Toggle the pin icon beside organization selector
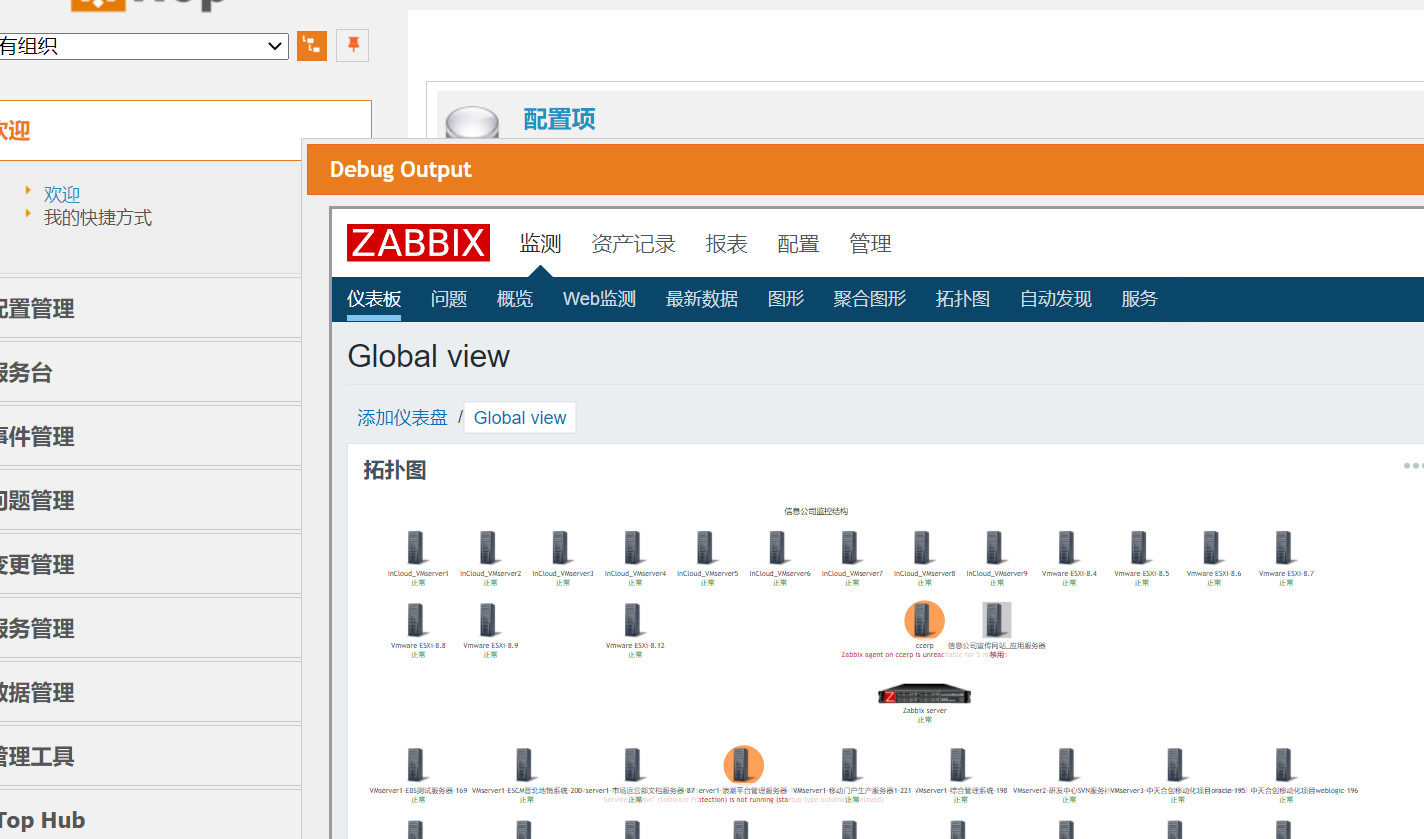Viewport: 1424px width, 839px height. tap(352, 45)
